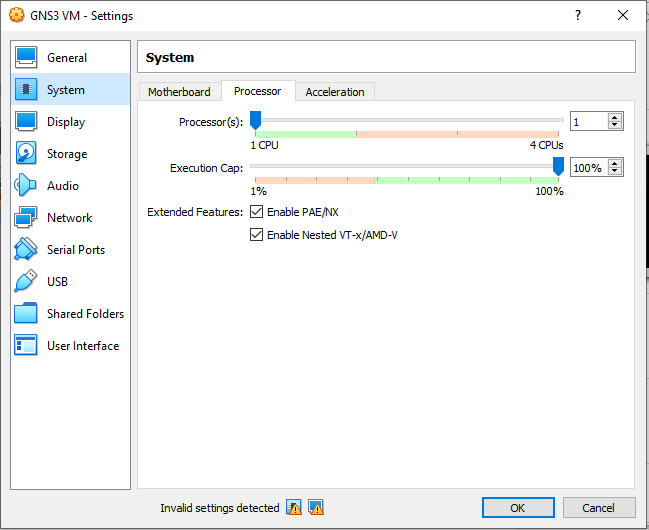Decrease processor count with down arrow
The width and height of the screenshot is (649, 530).
pos(615,125)
